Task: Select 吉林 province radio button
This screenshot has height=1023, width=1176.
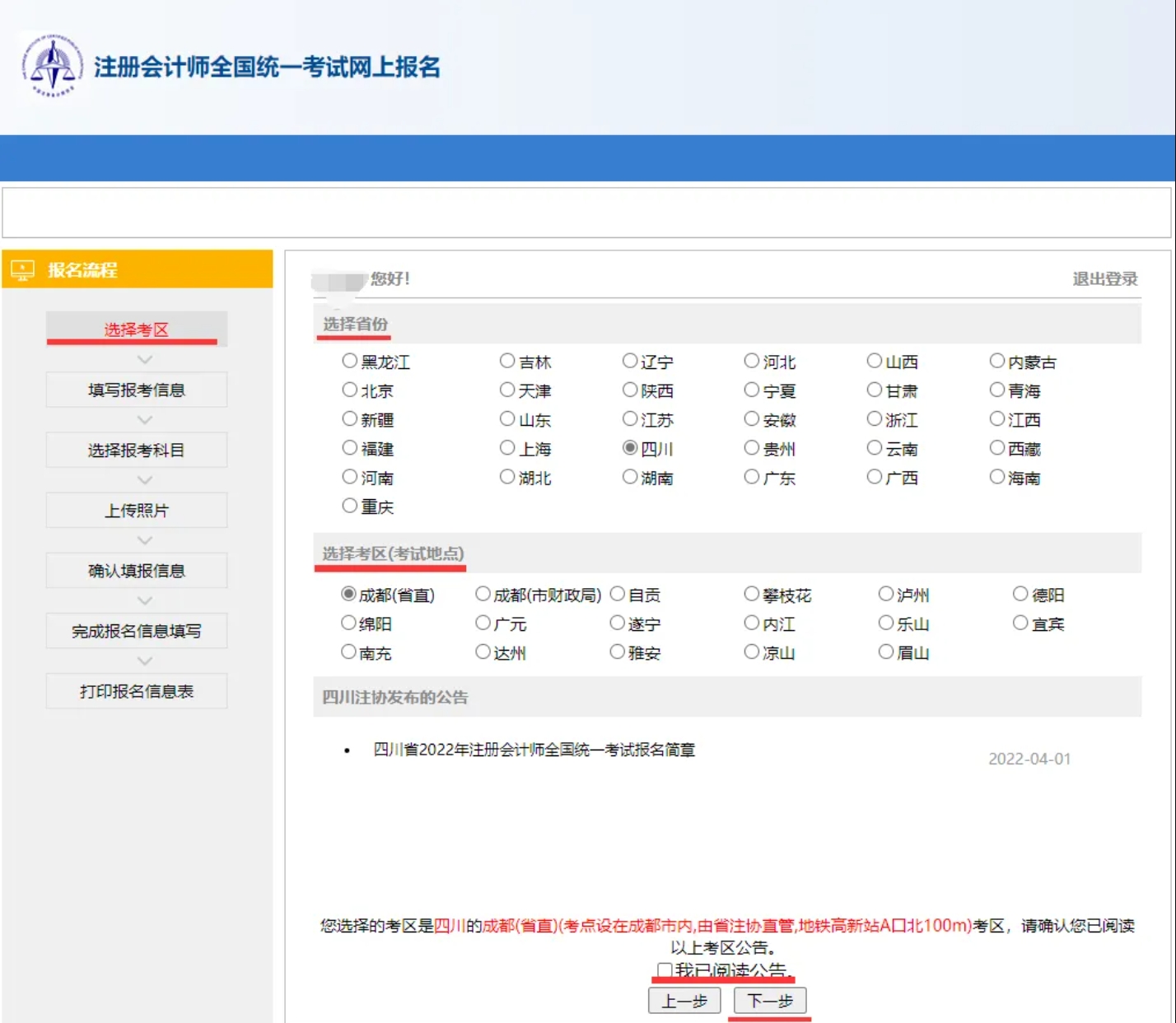Action: click(507, 361)
